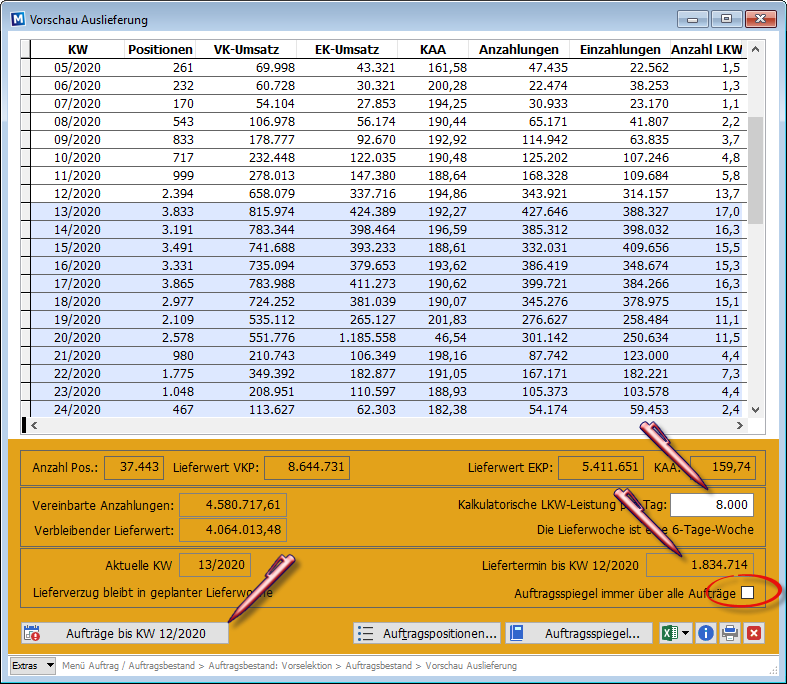Click the row selector for 08/2020

point(26,121)
